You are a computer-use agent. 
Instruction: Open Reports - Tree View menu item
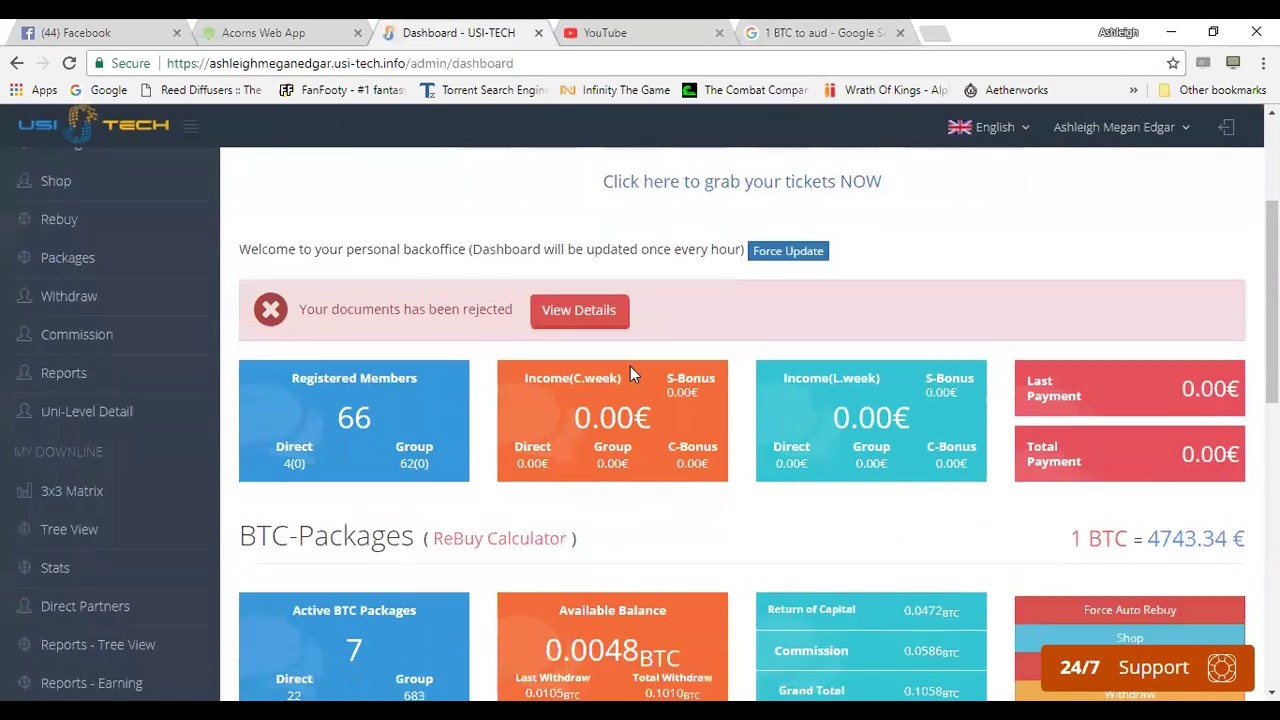click(98, 645)
